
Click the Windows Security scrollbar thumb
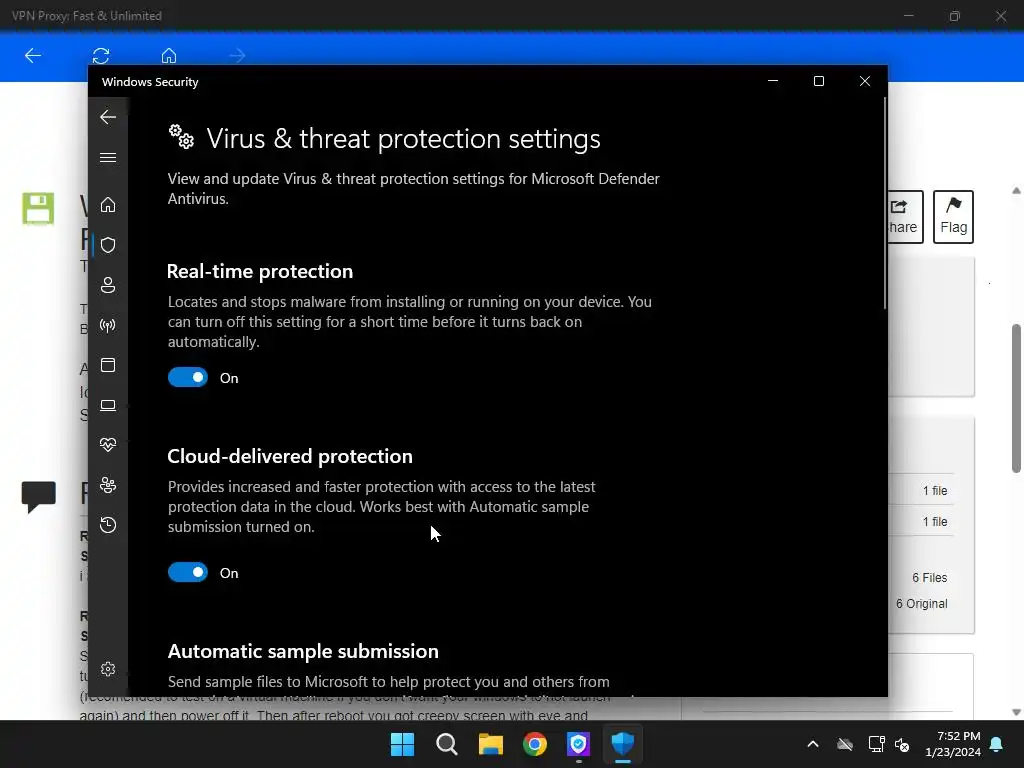click(x=885, y=204)
